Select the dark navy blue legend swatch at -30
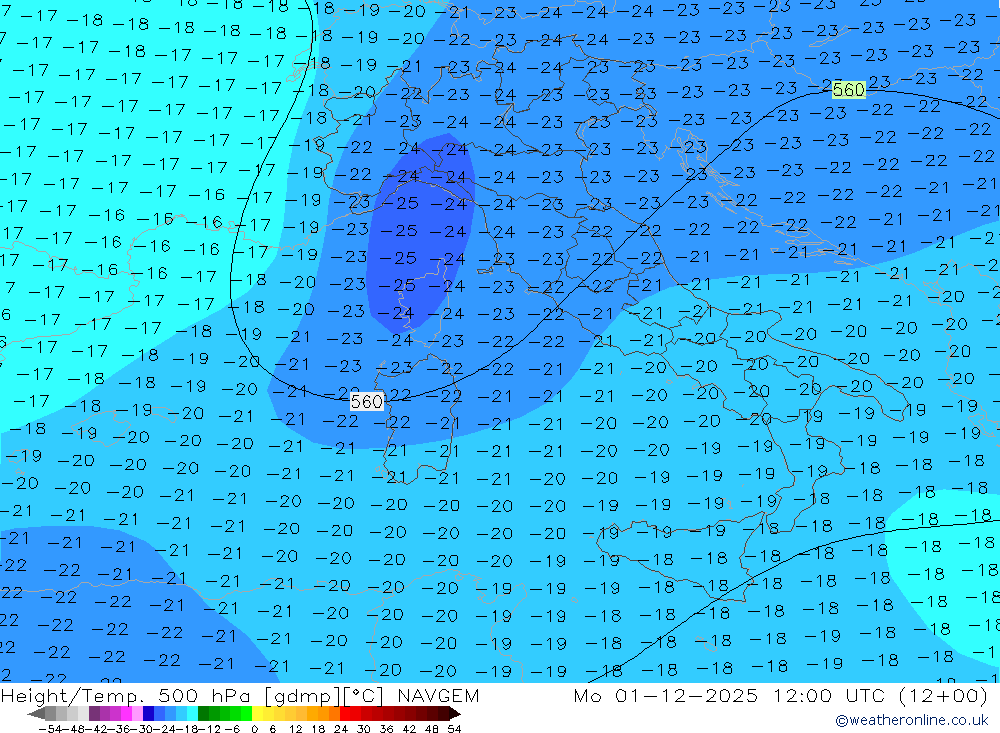Screen dimensions: 1000x733 (x=149, y=714)
